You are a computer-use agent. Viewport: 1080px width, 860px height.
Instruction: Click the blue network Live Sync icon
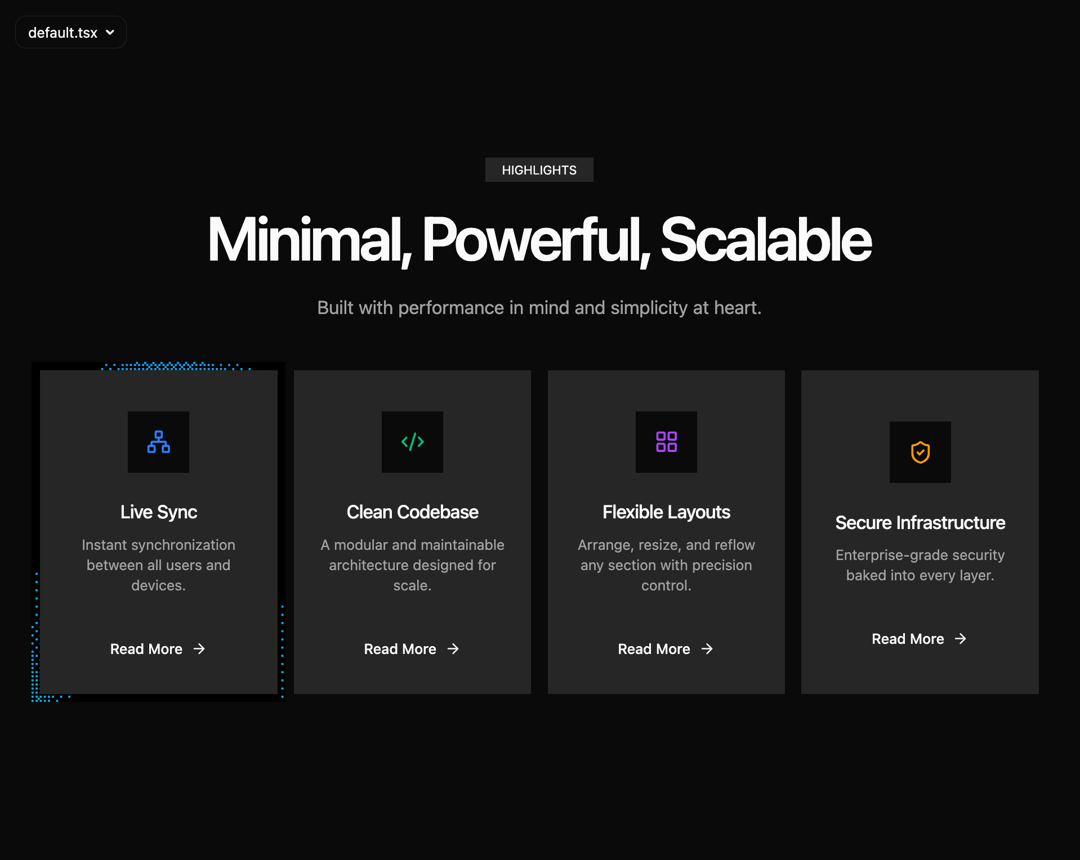158,442
